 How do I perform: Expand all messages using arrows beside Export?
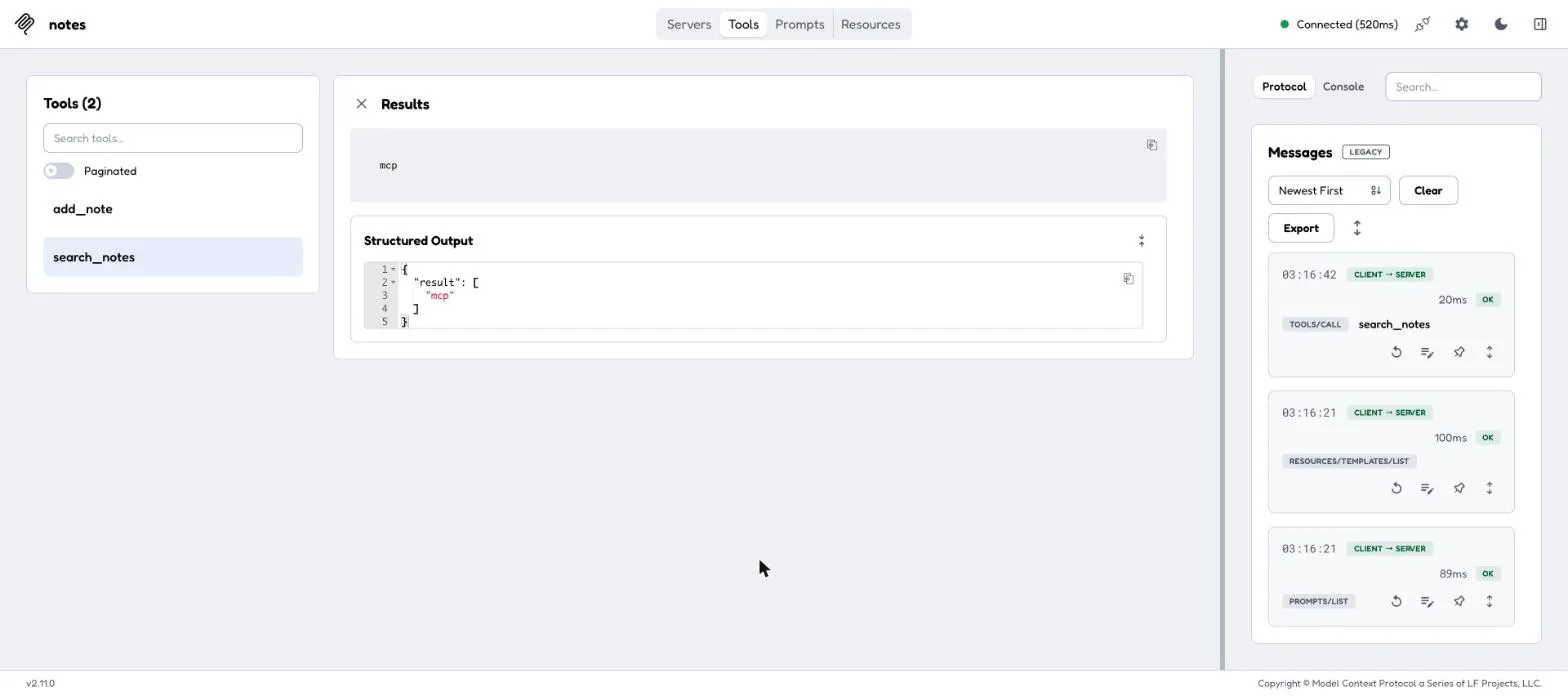tap(1357, 228)
